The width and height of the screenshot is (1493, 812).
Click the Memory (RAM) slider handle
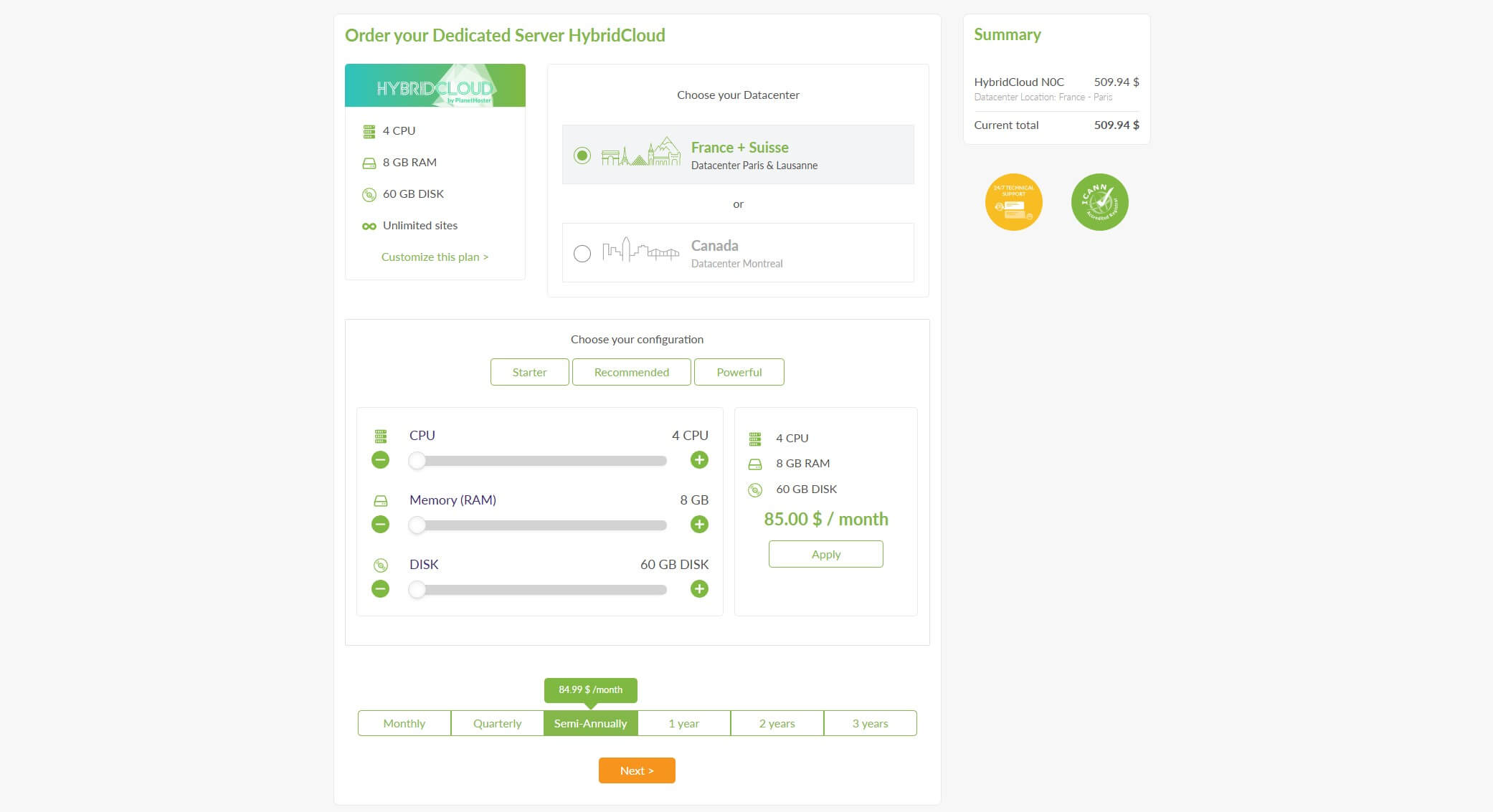(417, 525)
